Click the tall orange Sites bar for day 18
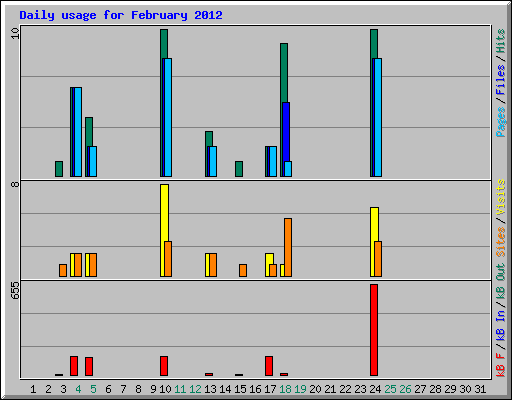 pos(288,247)
